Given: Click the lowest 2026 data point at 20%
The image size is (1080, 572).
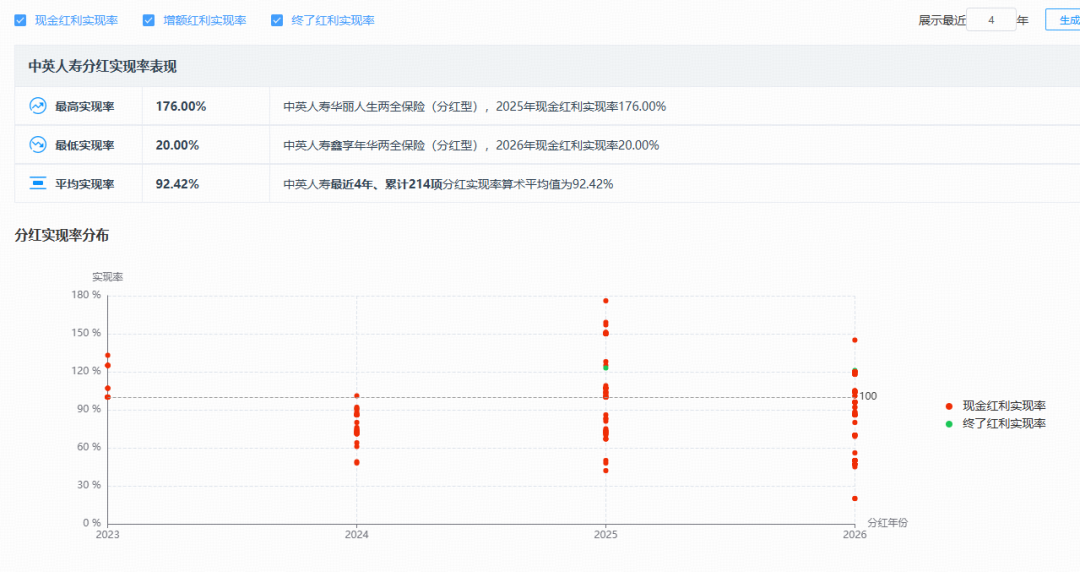Looking at the screenshot, I should tap(855, 498).
